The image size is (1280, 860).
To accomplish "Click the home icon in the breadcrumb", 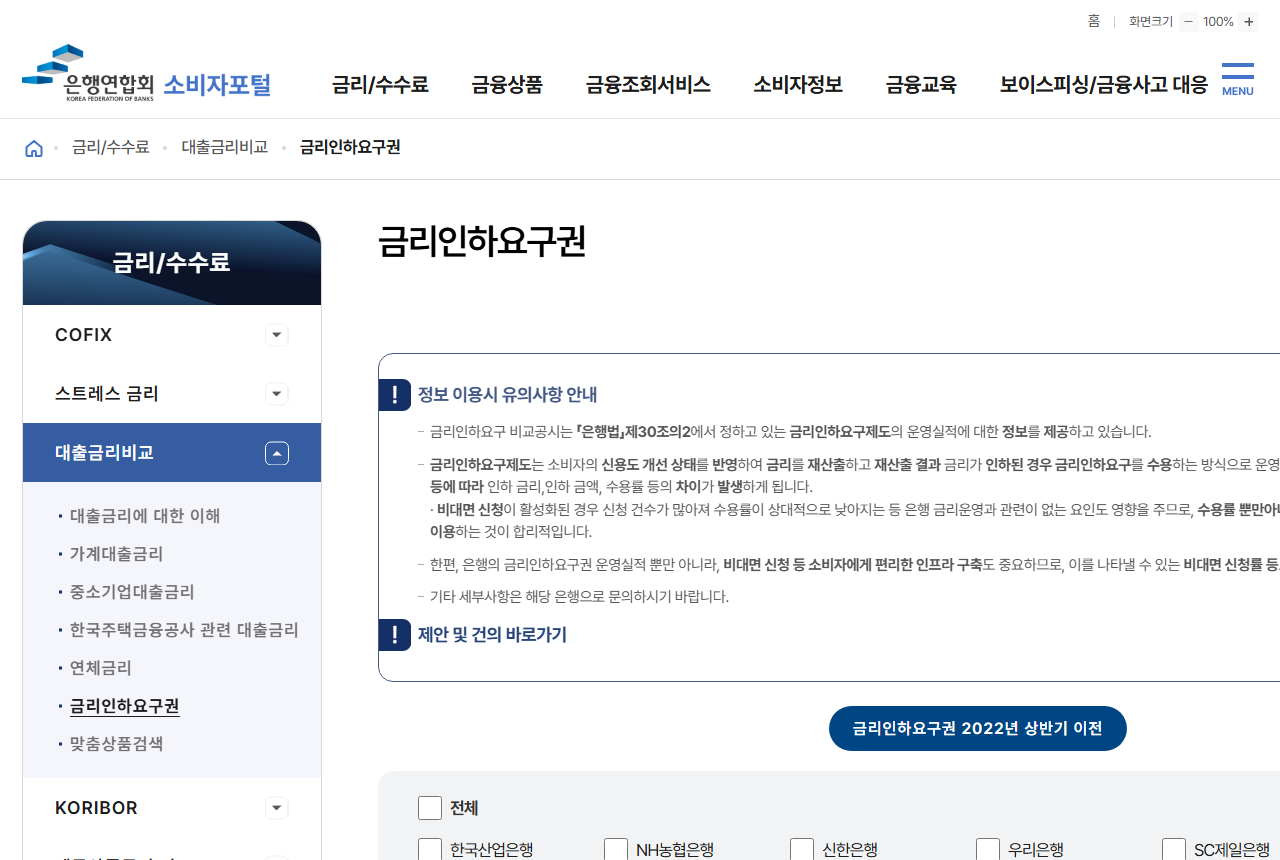I will (x=34, y=148).
